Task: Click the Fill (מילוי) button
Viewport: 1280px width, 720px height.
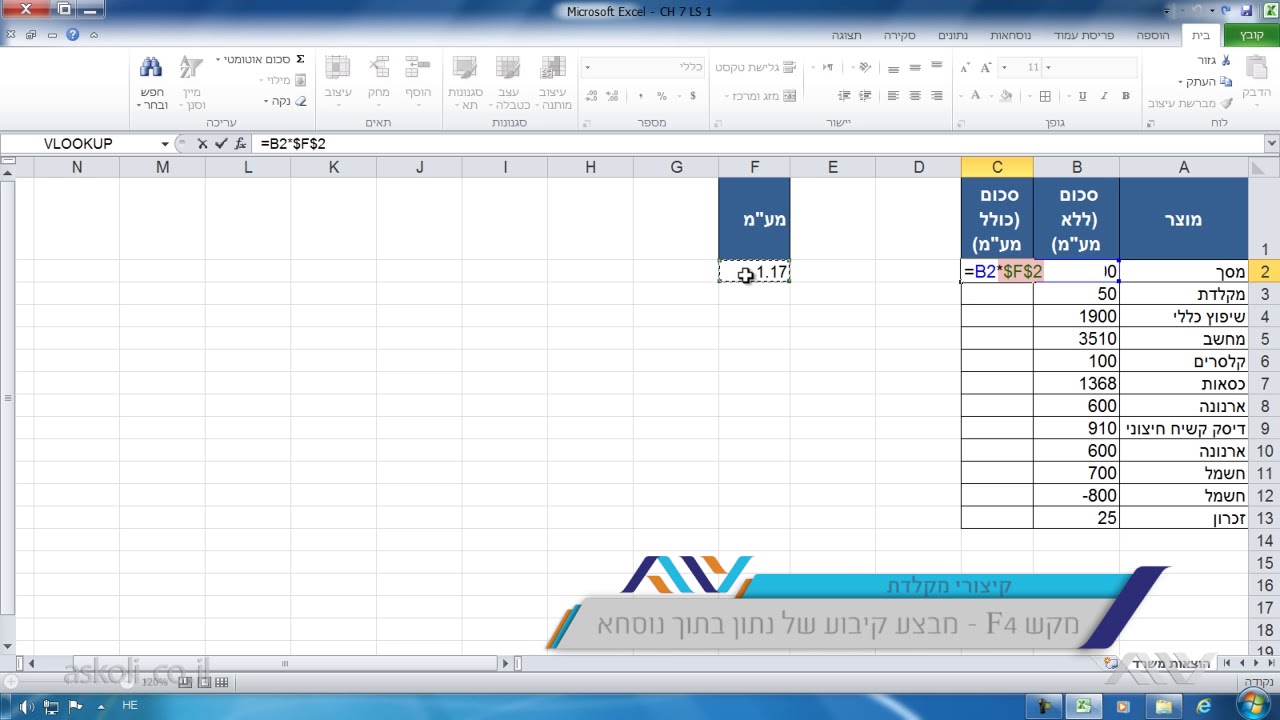Action: click(x=284, y=80)
